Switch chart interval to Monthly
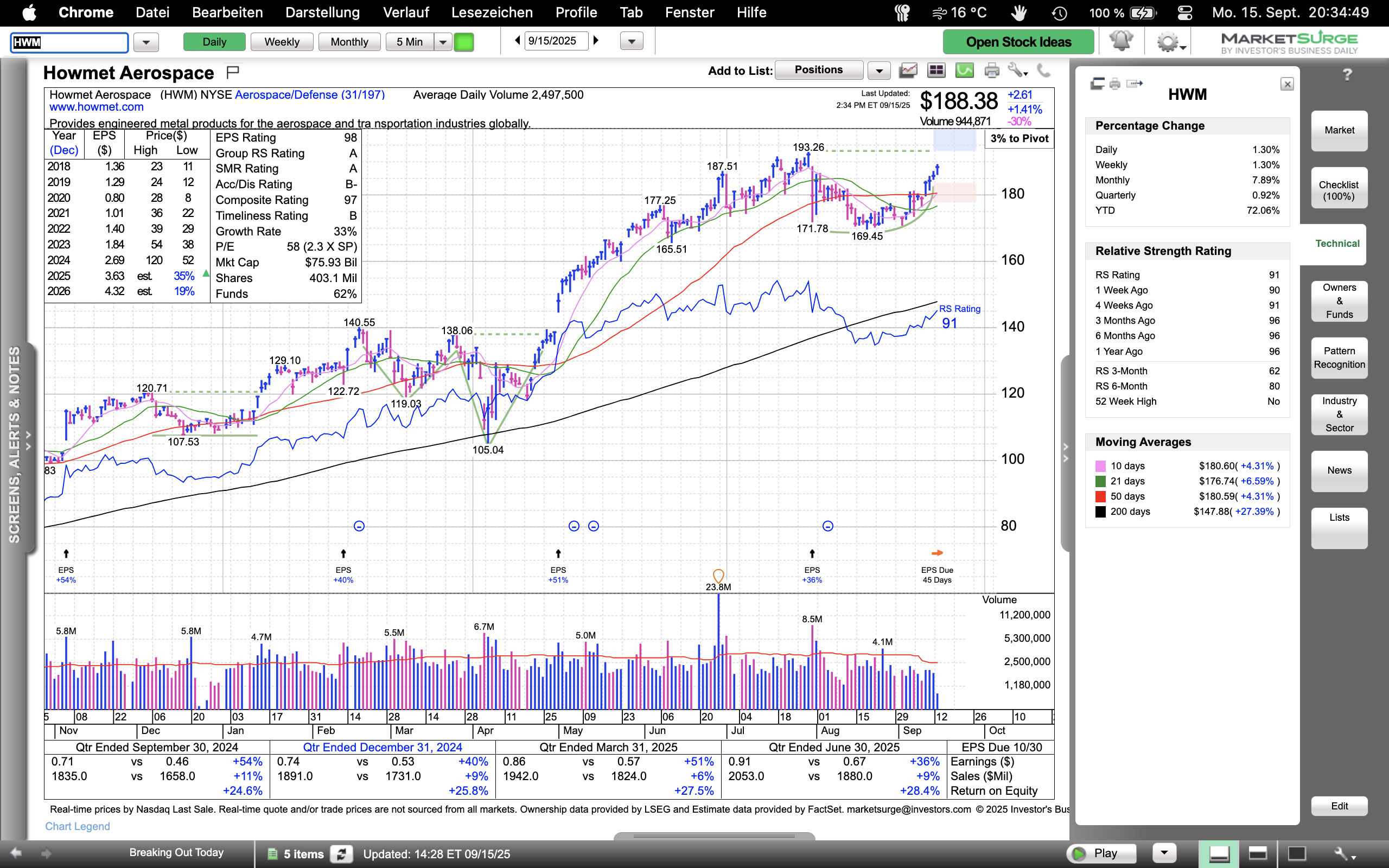The image size is (1389, 868). point(349,42)
